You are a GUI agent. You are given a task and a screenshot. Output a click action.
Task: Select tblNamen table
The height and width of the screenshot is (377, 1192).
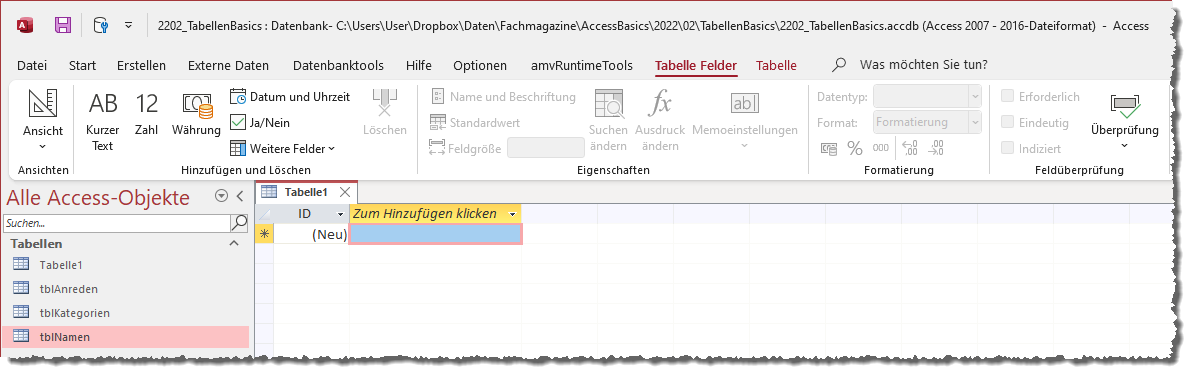point(126,336)
